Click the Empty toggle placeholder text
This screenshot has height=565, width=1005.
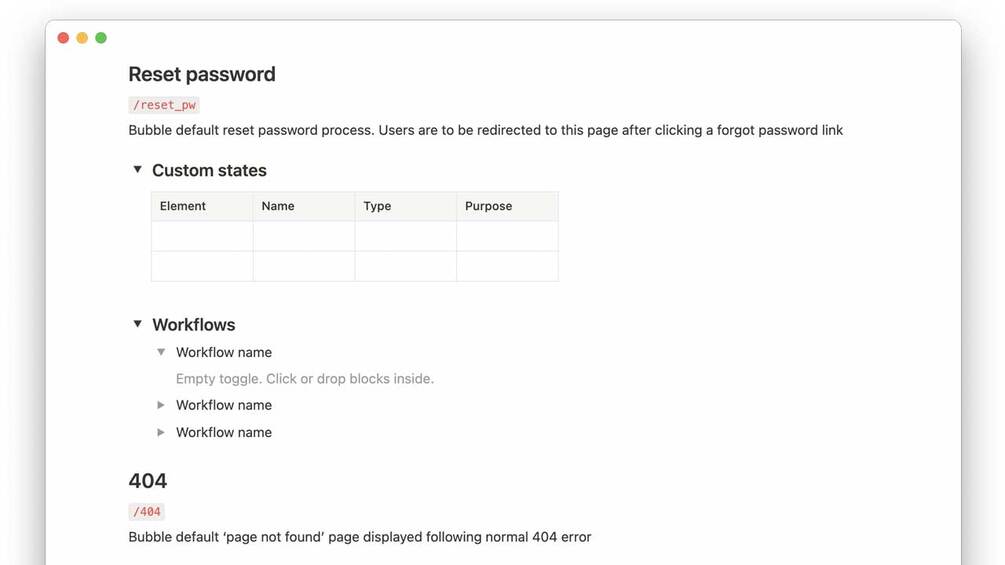(304, 379)
